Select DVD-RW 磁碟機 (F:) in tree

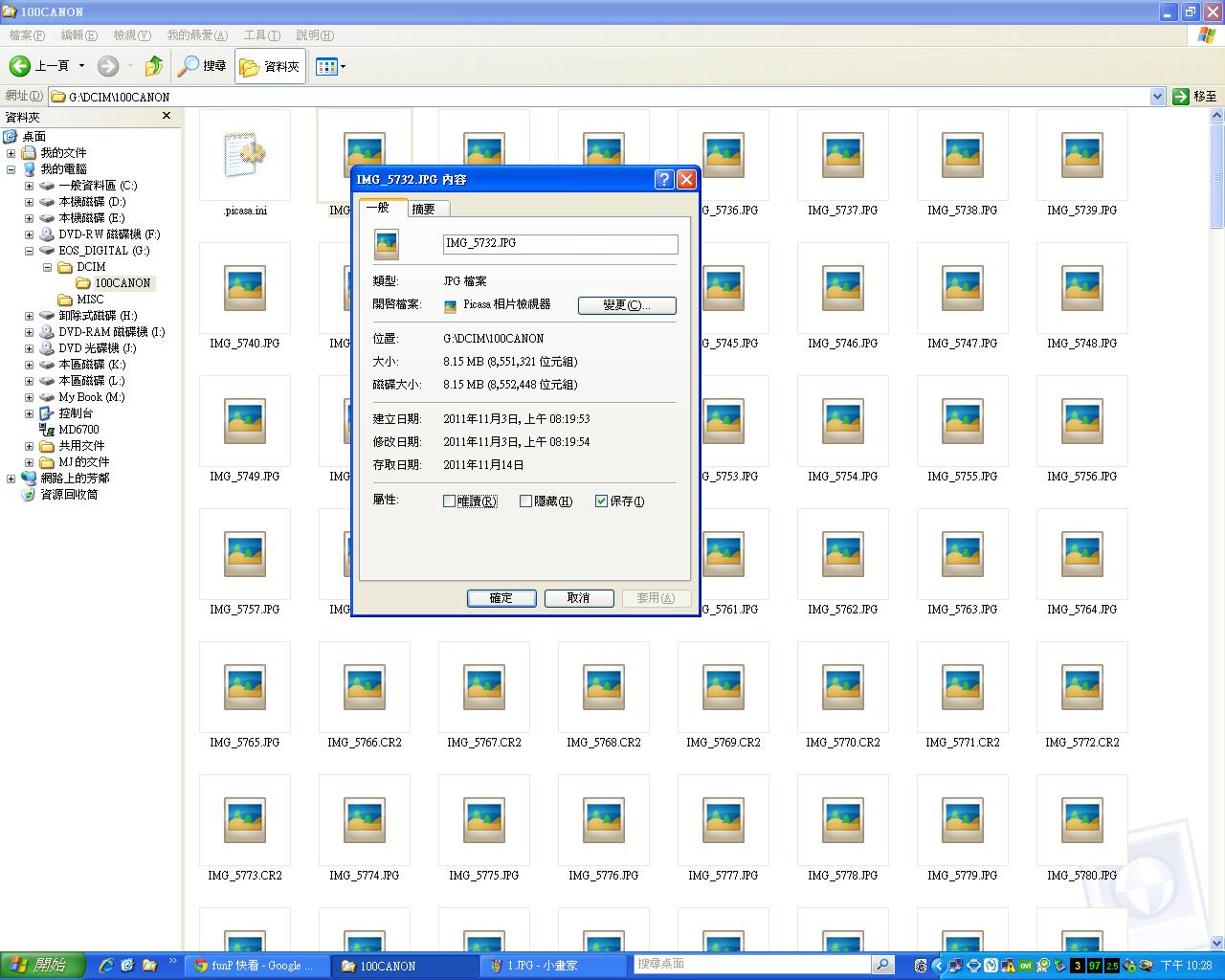[x=109, y=234]
